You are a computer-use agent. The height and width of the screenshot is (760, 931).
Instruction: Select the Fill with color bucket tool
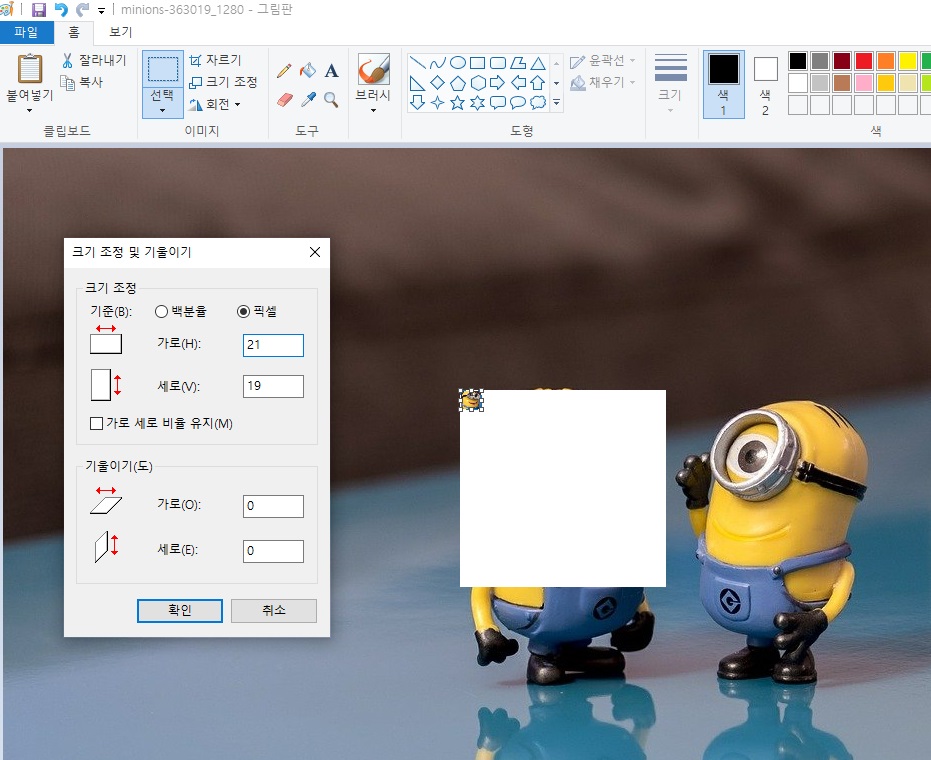click(308, 71)
